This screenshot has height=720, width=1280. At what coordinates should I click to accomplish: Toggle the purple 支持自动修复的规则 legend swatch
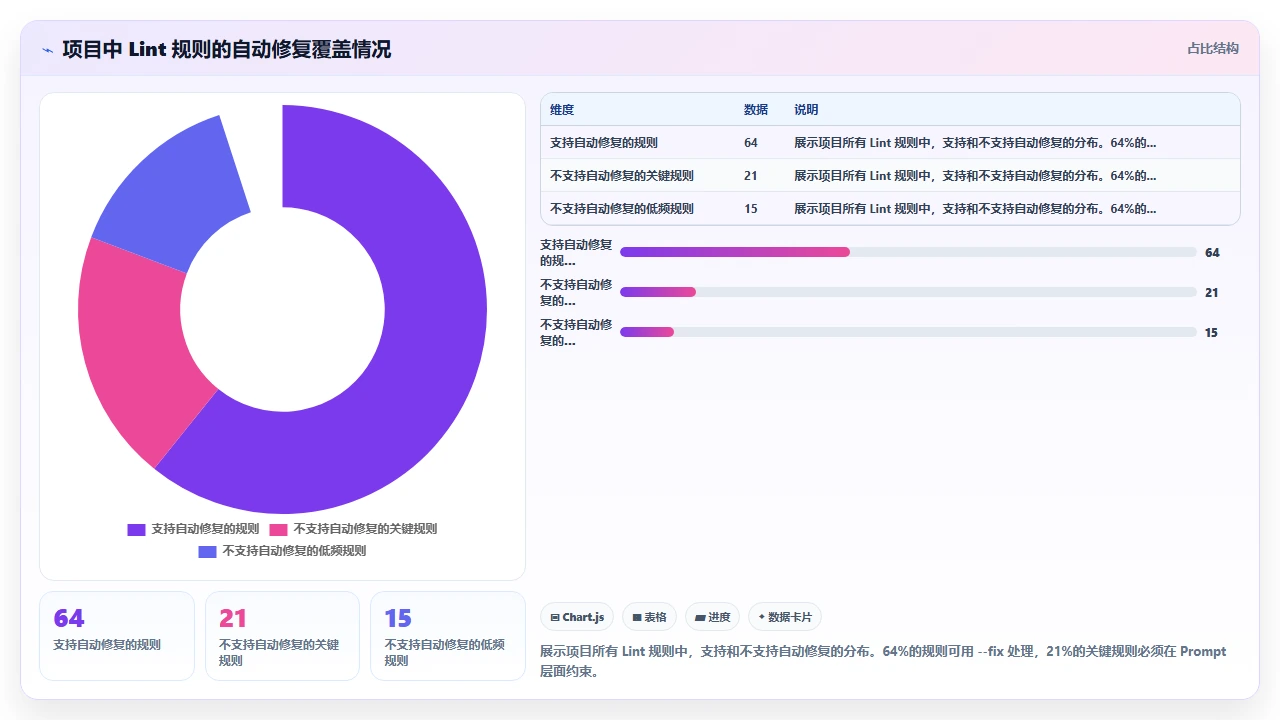click(x=136, y=529)
